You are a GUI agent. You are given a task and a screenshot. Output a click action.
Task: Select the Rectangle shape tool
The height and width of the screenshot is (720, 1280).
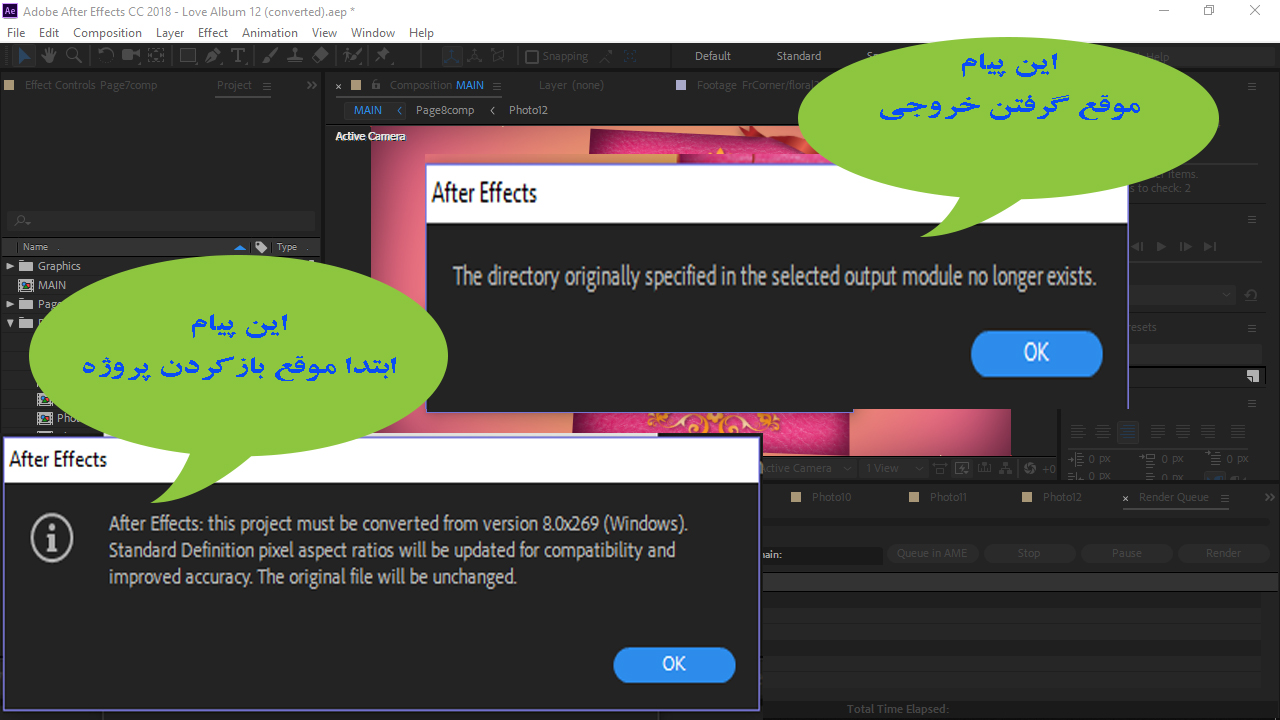pyautogui.click(x=188, y=56)
